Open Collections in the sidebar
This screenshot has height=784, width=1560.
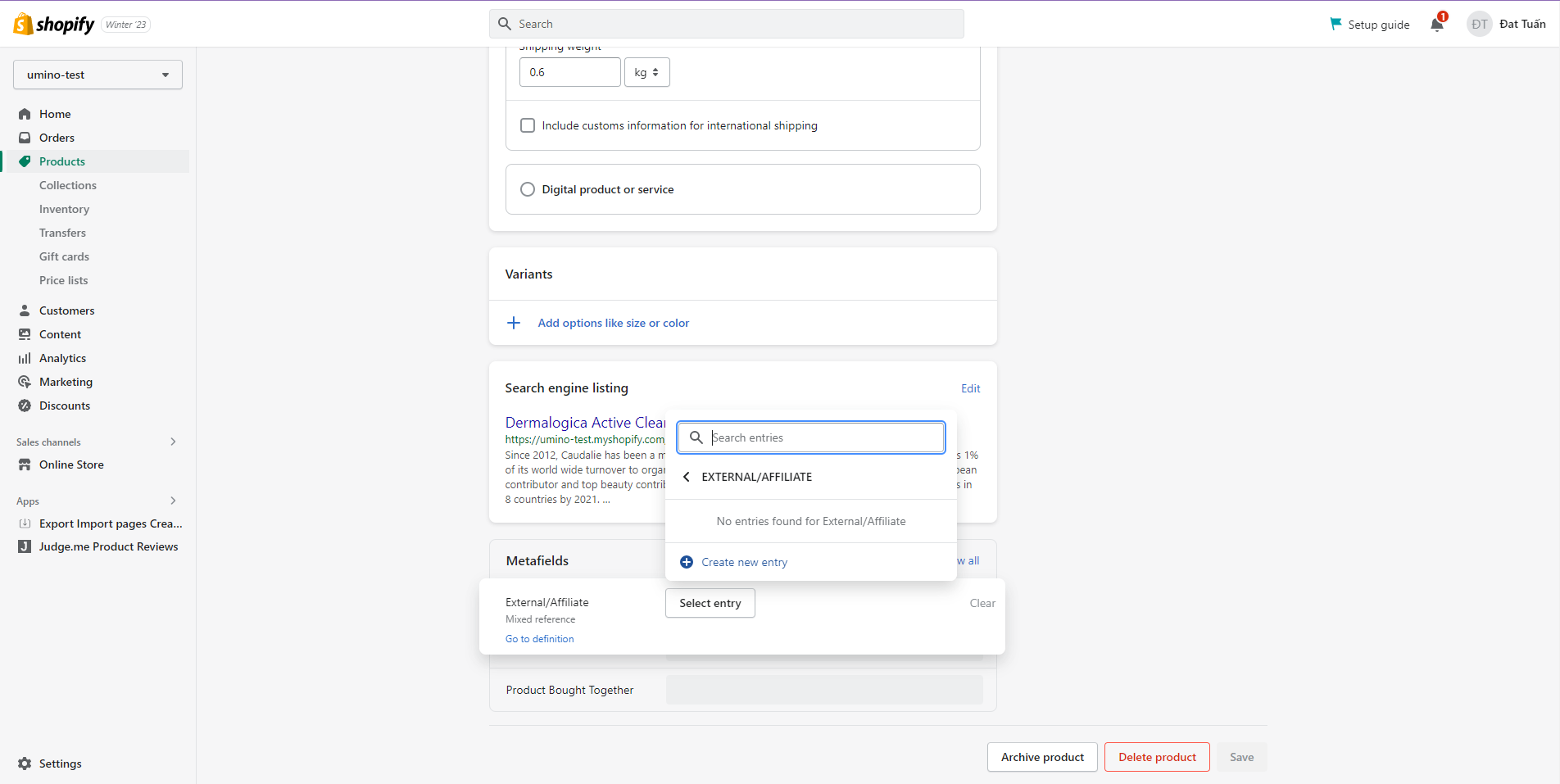pos(68,185)
